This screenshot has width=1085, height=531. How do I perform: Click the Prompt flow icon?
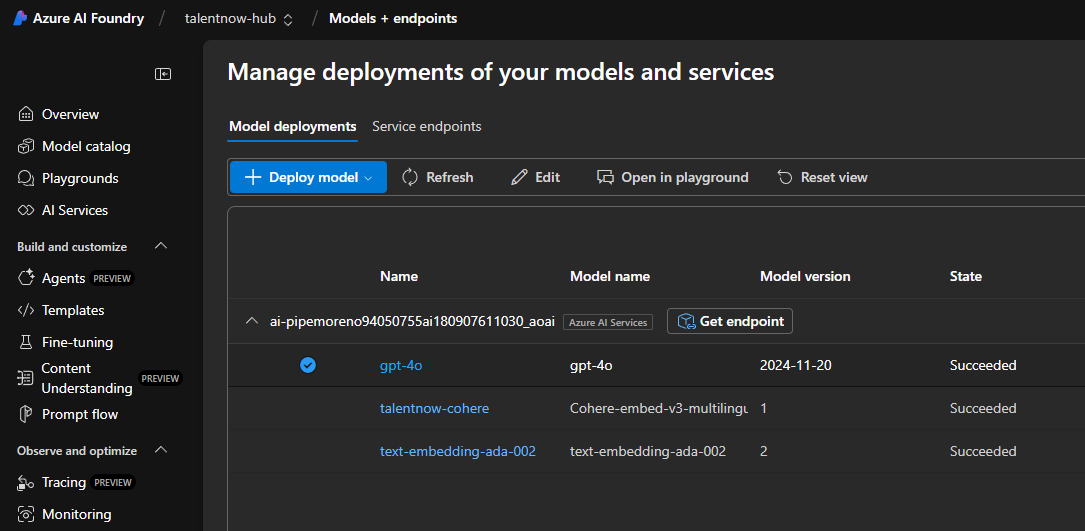coord(26,414)
